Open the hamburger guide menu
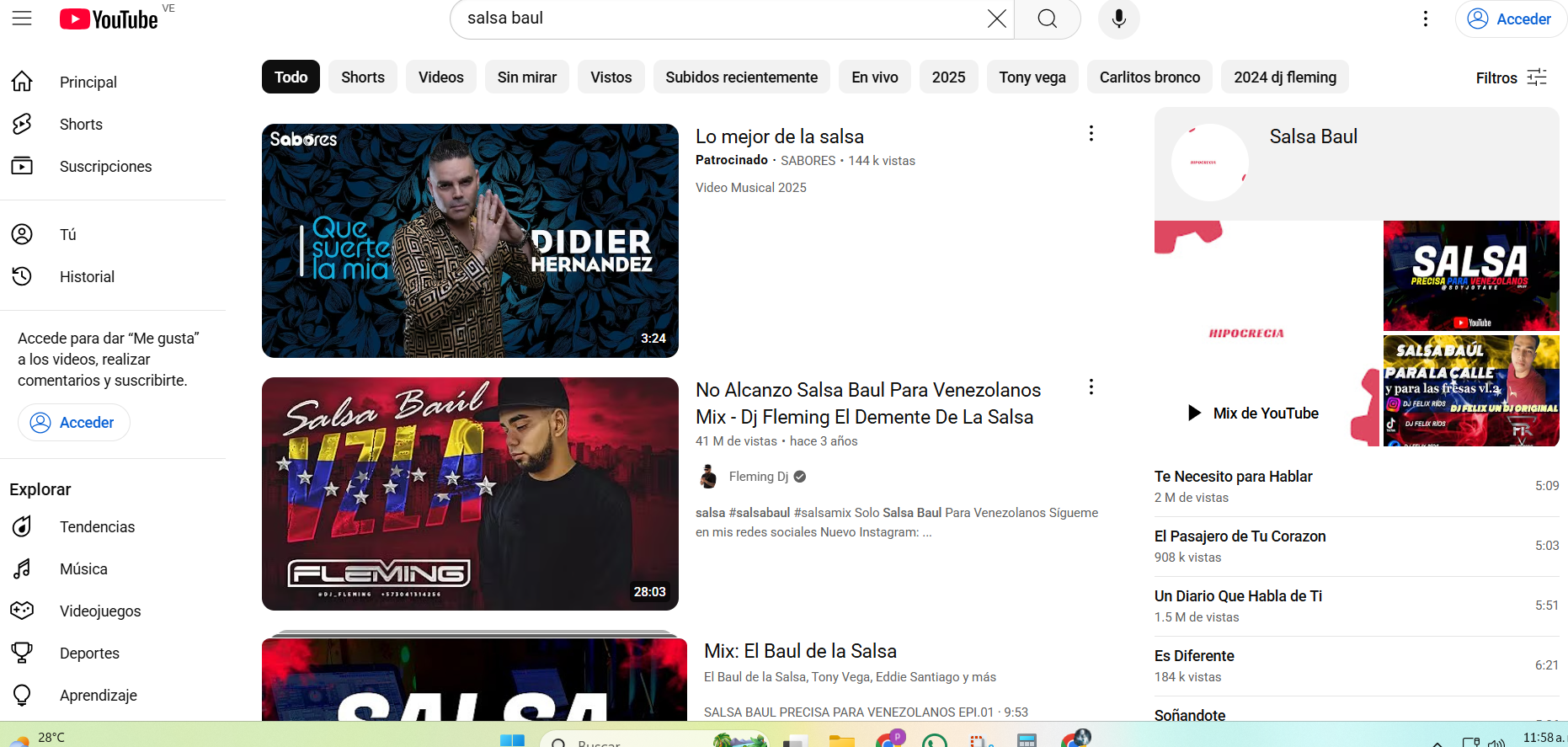Screen dimensions: 1568x747 click(22, 19)
